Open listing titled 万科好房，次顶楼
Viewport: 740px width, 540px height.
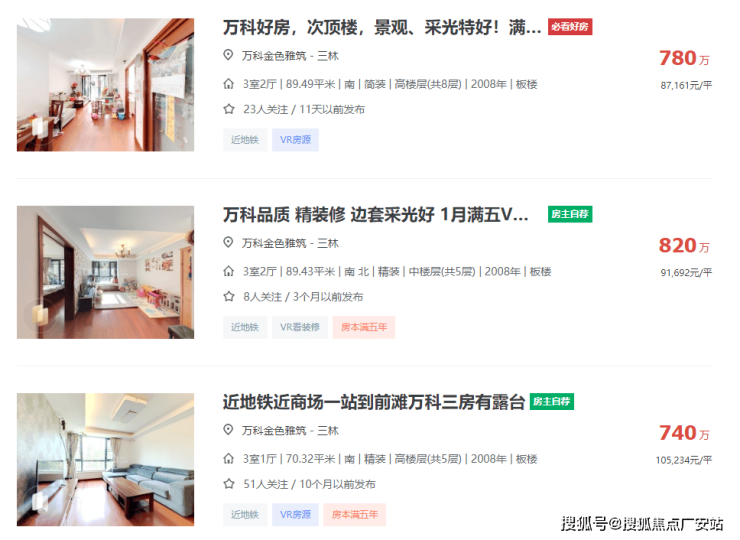click(x=382, y=27)
